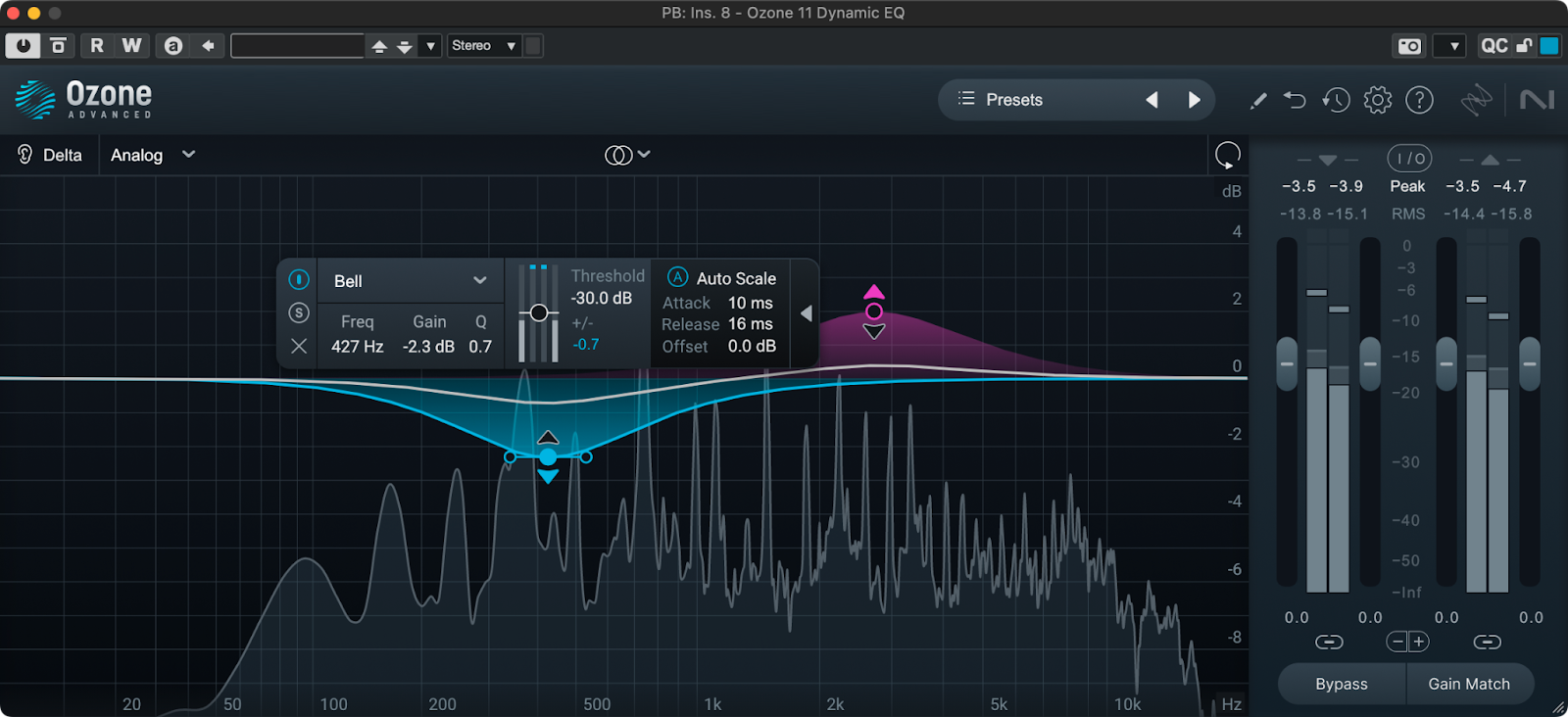This screenshot has width=1568, height=717.
Task: Click the -30.0 dB threshold value
Action: (602, 298)
